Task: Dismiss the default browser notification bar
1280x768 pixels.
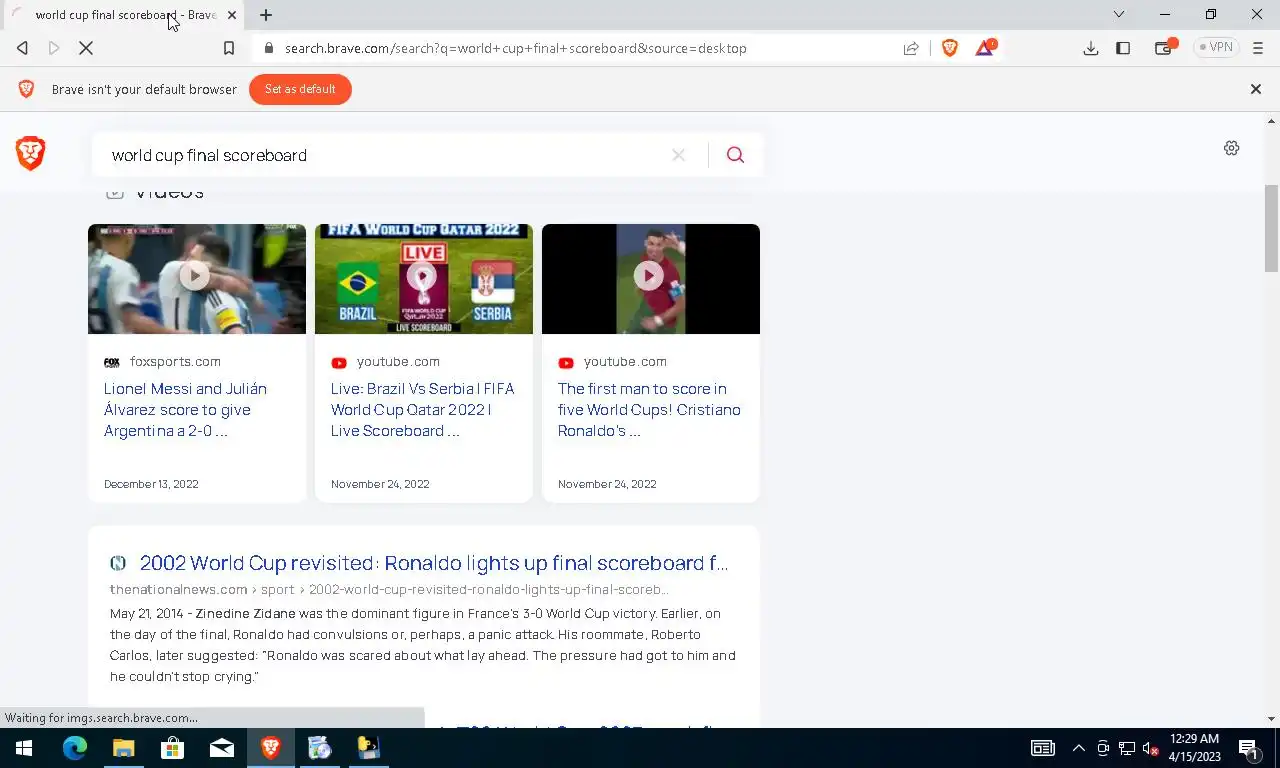Action: pos(1256,89)
